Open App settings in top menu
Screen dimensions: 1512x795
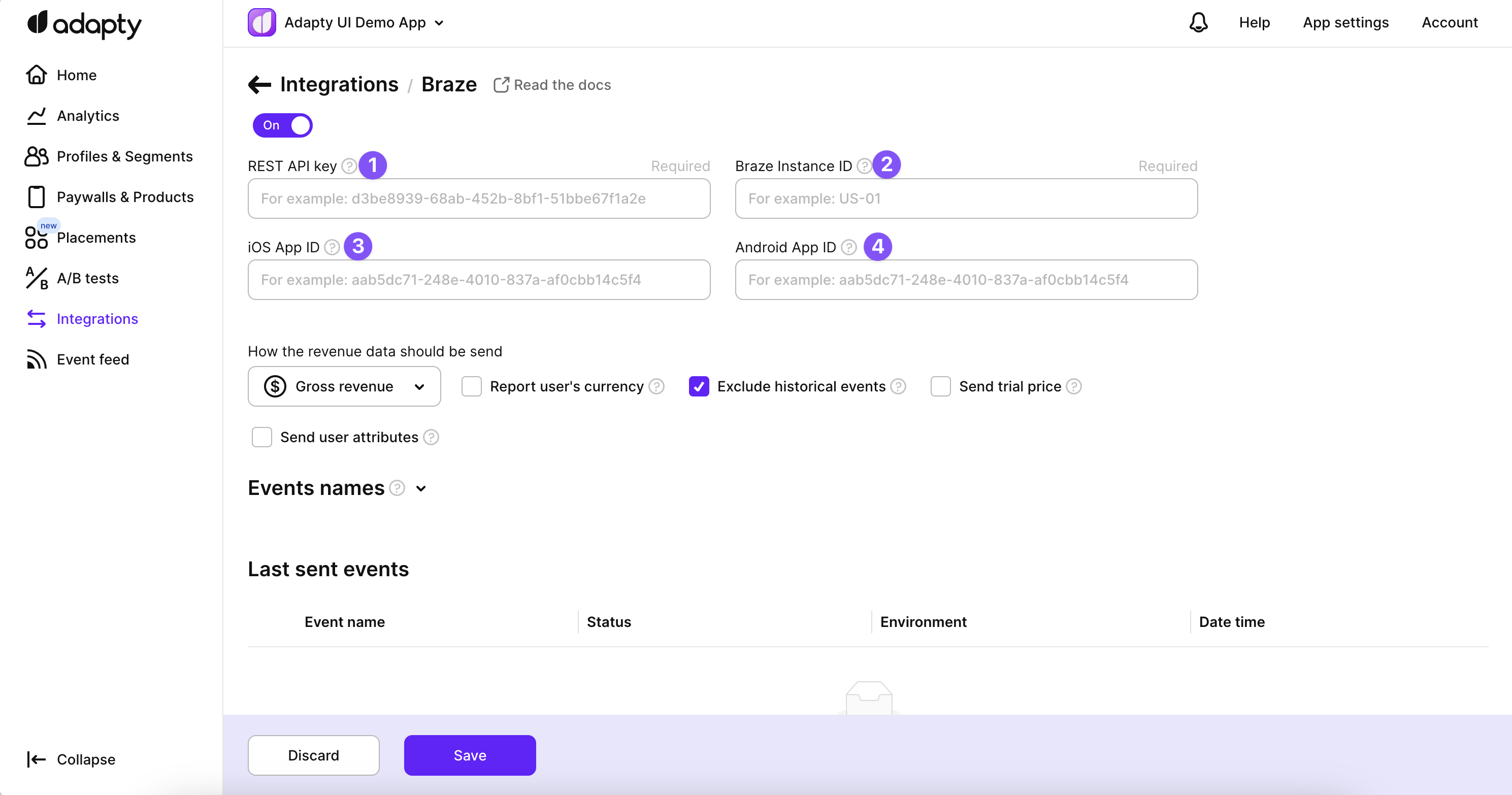[1345, 22]
